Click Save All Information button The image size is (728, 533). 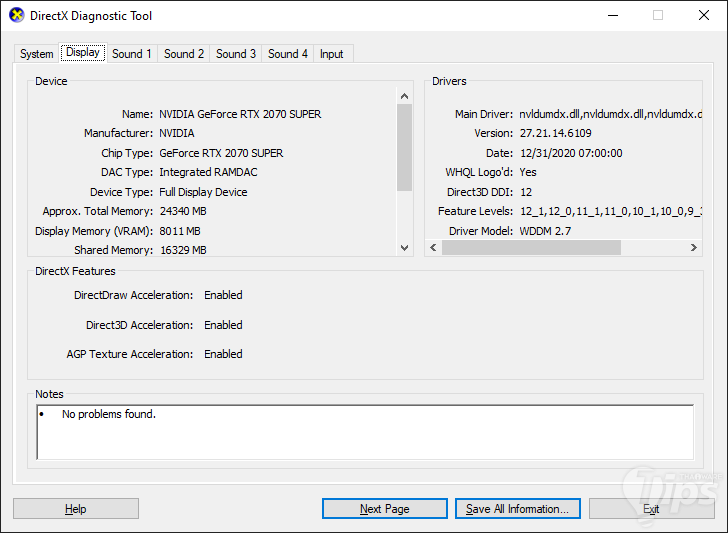518,509
